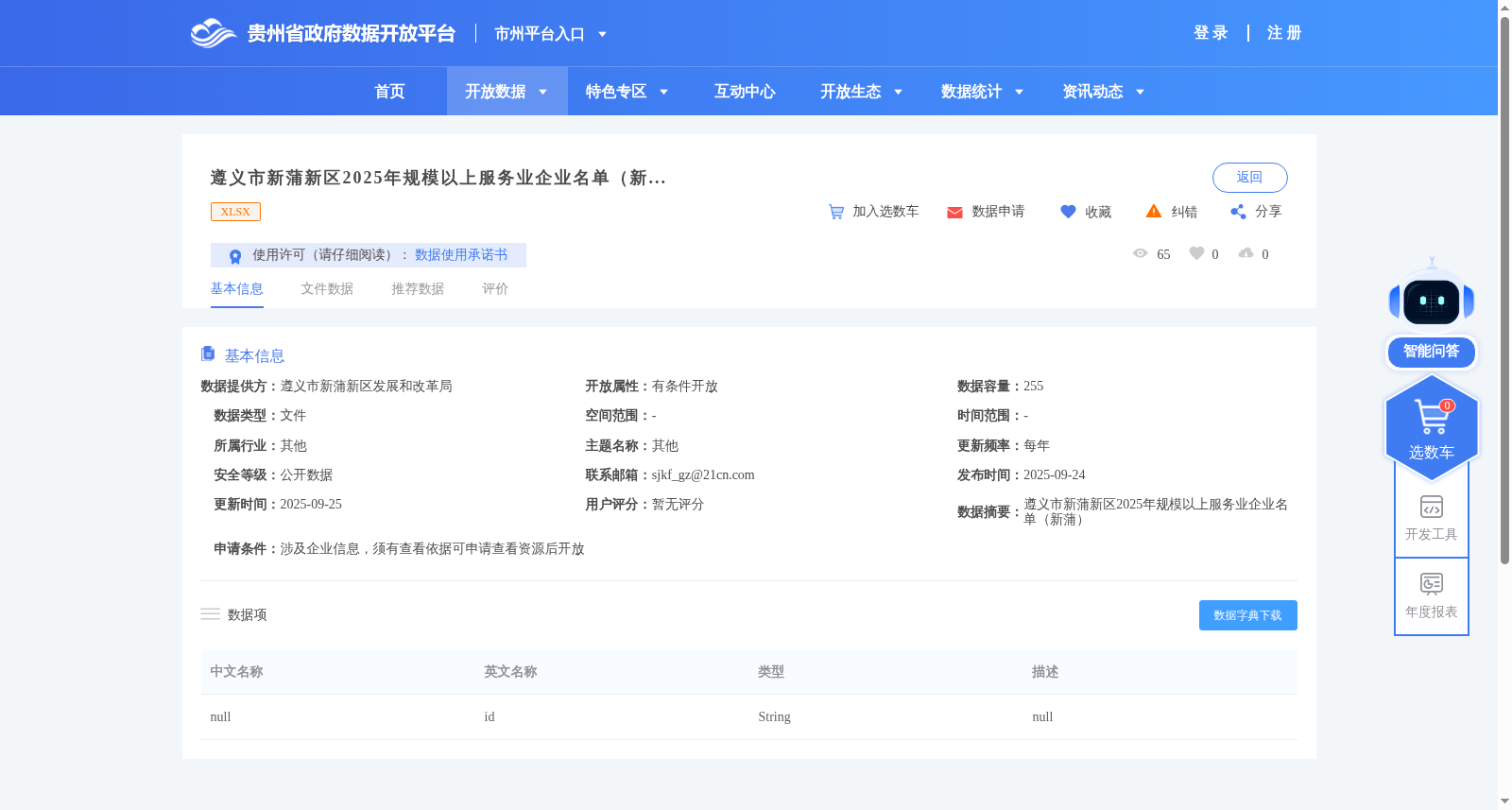The image size is (1512, 810).
Task: Open the 数据使用承诺书 link
Action: [461, 255]
